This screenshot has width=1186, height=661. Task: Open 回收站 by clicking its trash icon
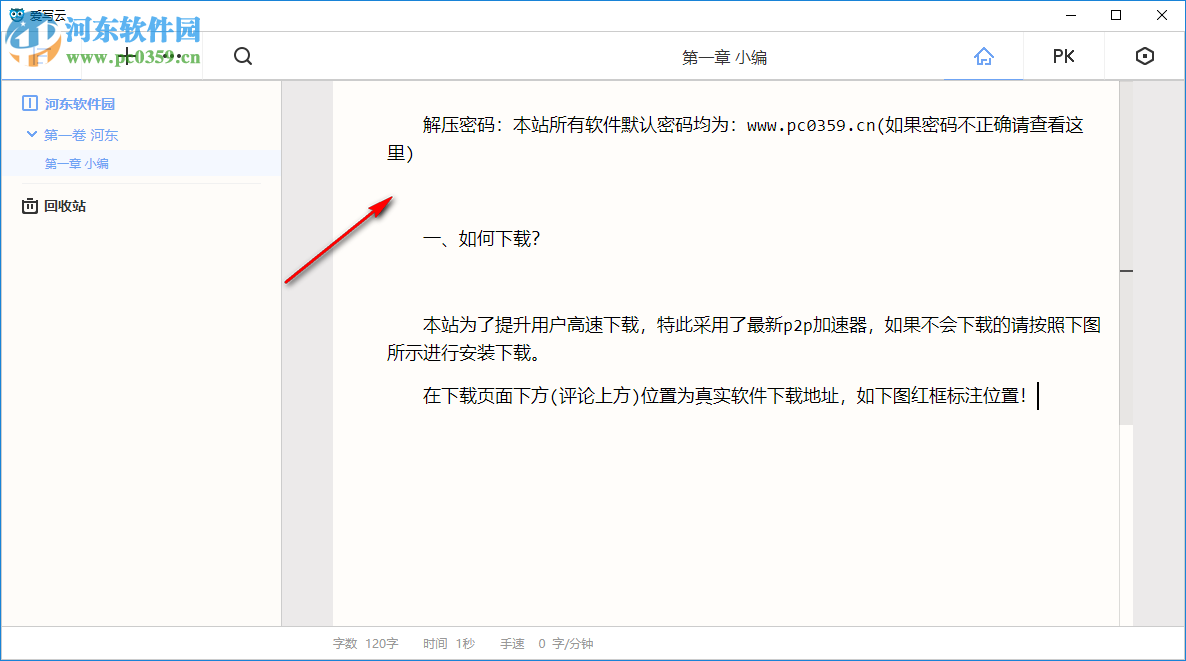(30, 205)
